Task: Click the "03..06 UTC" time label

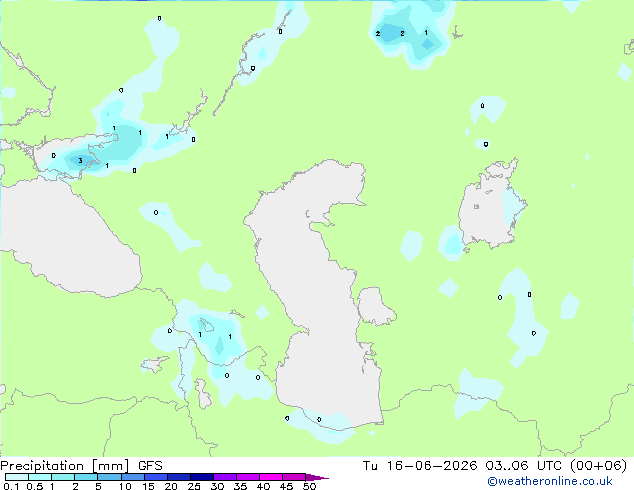Action: point(524,466)
